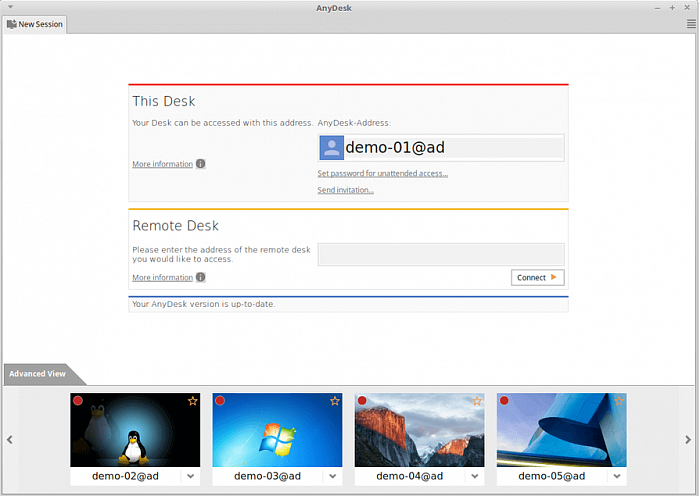The height and width of the screenshot is (496, 700).
Task: Open dropdown menu for demo-03@ad
Action: click(333, 477)
